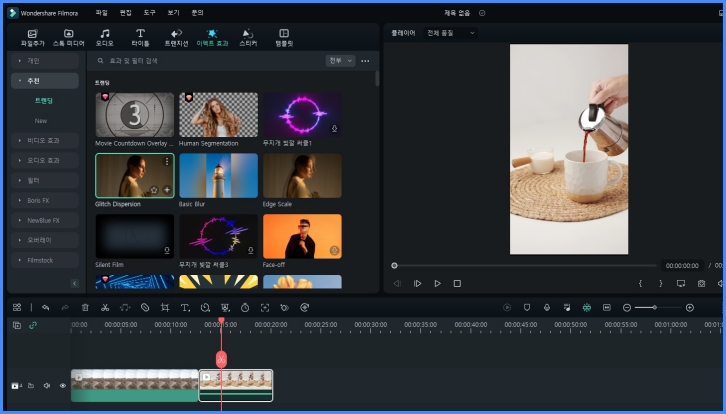This screenshot has height=414, width=726.
Task: Download the 무지개 빛깔 써클1 effect
Action: point(334,129)
